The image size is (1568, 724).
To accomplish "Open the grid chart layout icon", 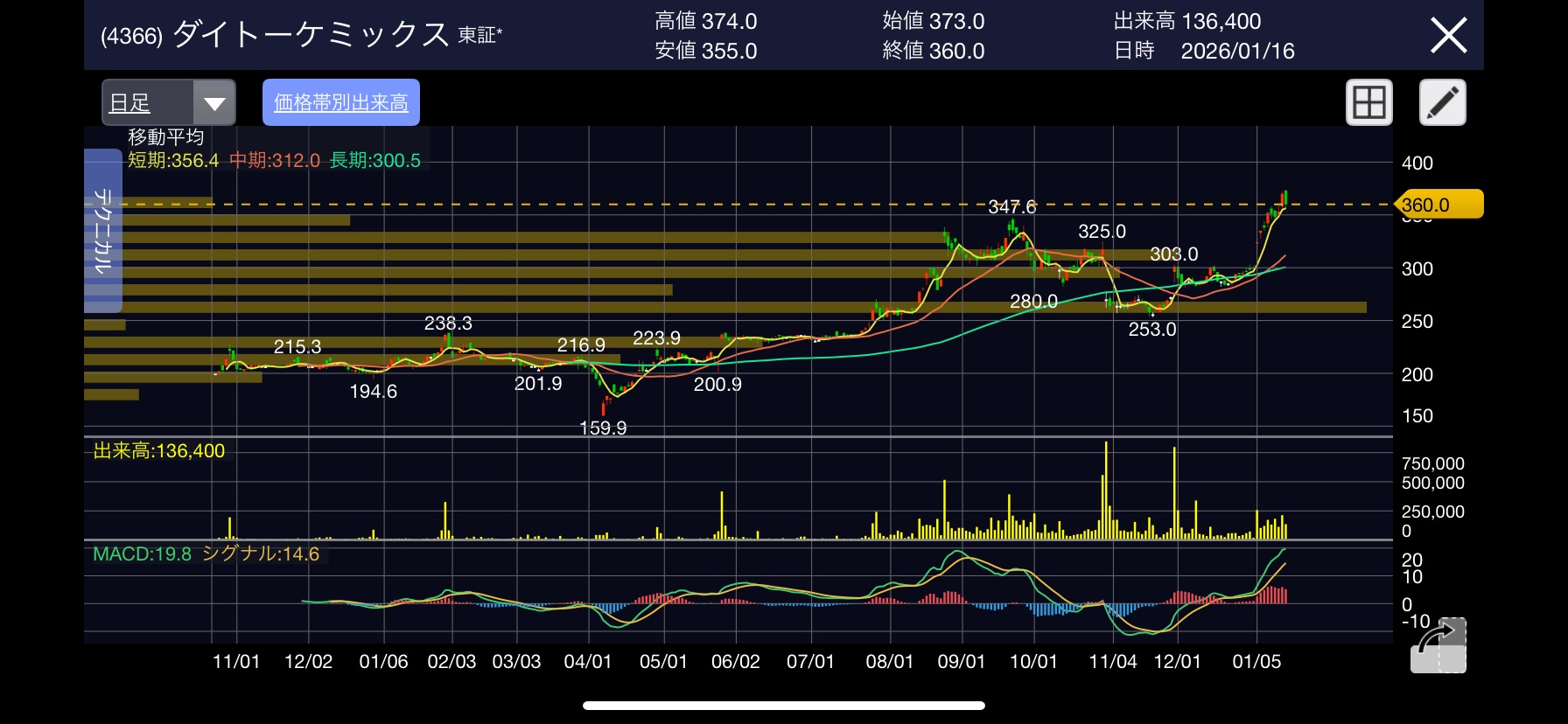I will 1368,102.
